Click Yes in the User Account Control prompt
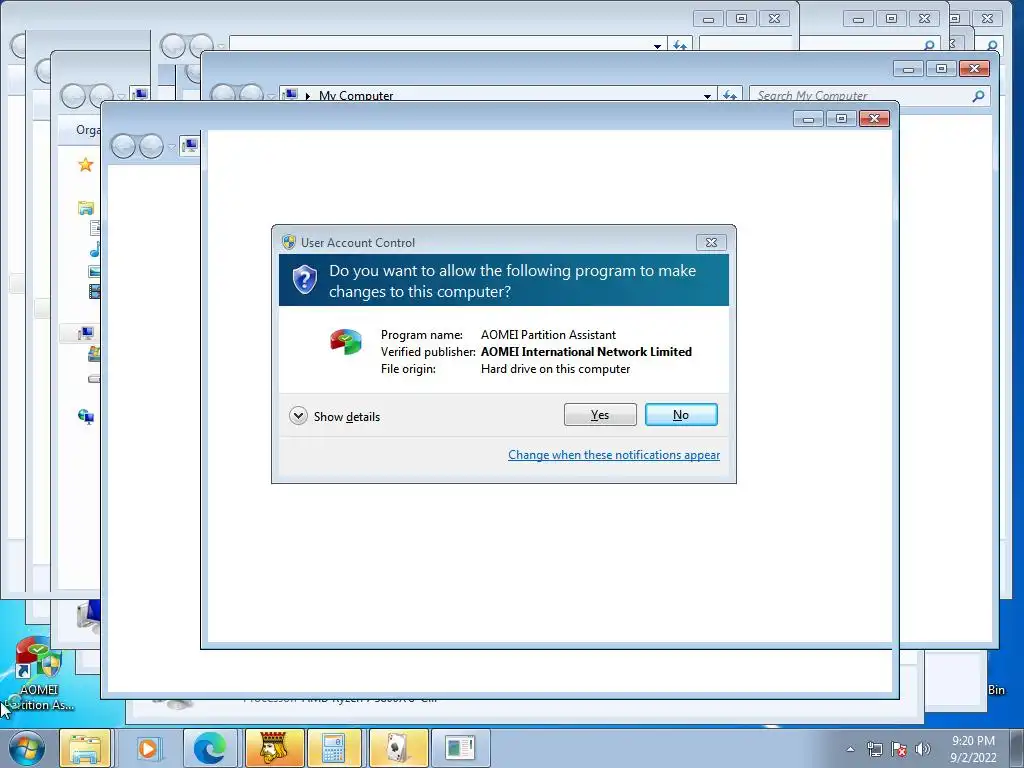Viewport: 1024px width, 768px height. [x=600, y=415]
